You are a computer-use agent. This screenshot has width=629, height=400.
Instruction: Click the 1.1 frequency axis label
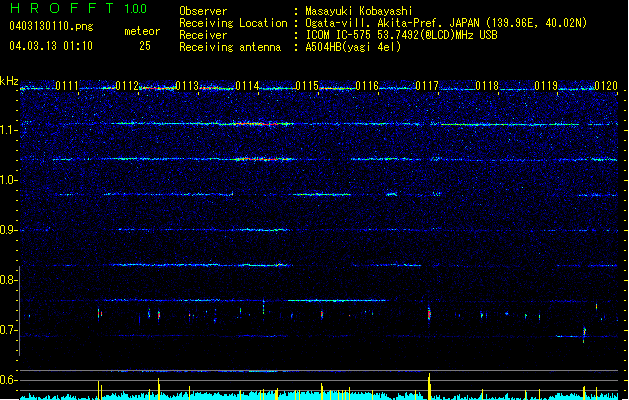[x=9, y=130]
